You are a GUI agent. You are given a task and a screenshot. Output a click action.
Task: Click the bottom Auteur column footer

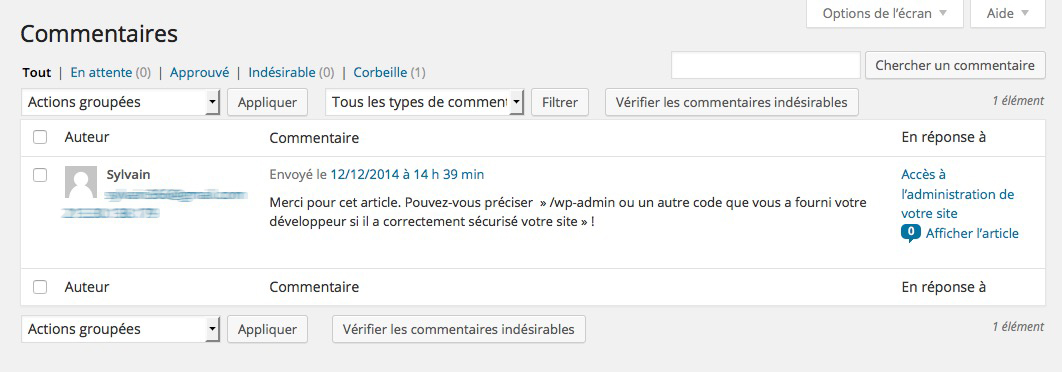point(87,287)
